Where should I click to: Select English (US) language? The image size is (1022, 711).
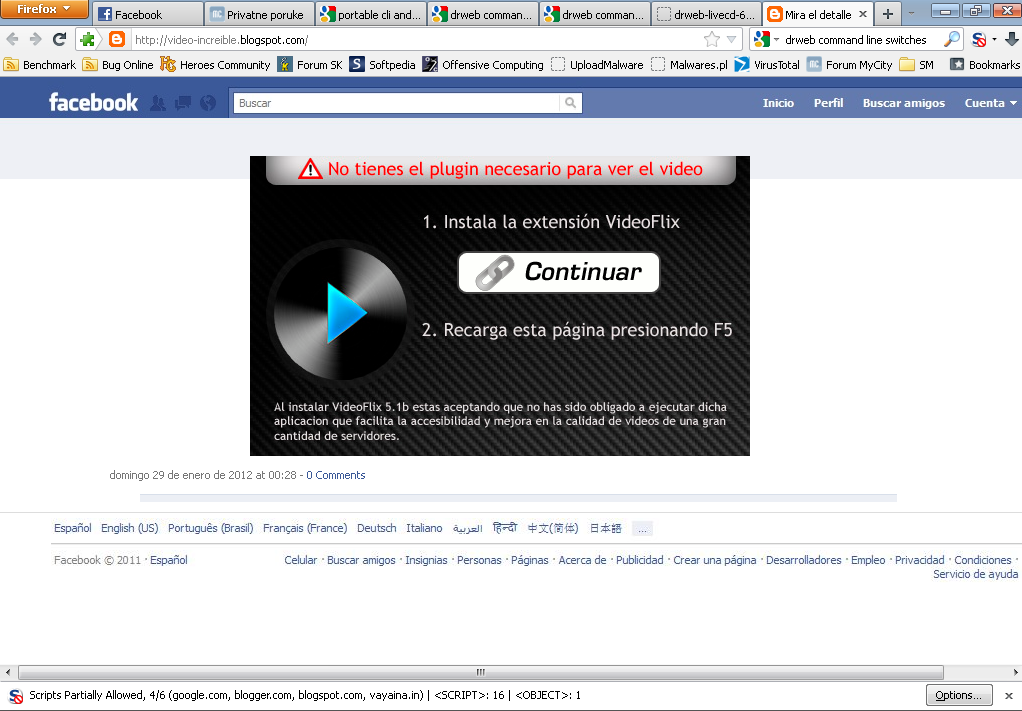130,528
